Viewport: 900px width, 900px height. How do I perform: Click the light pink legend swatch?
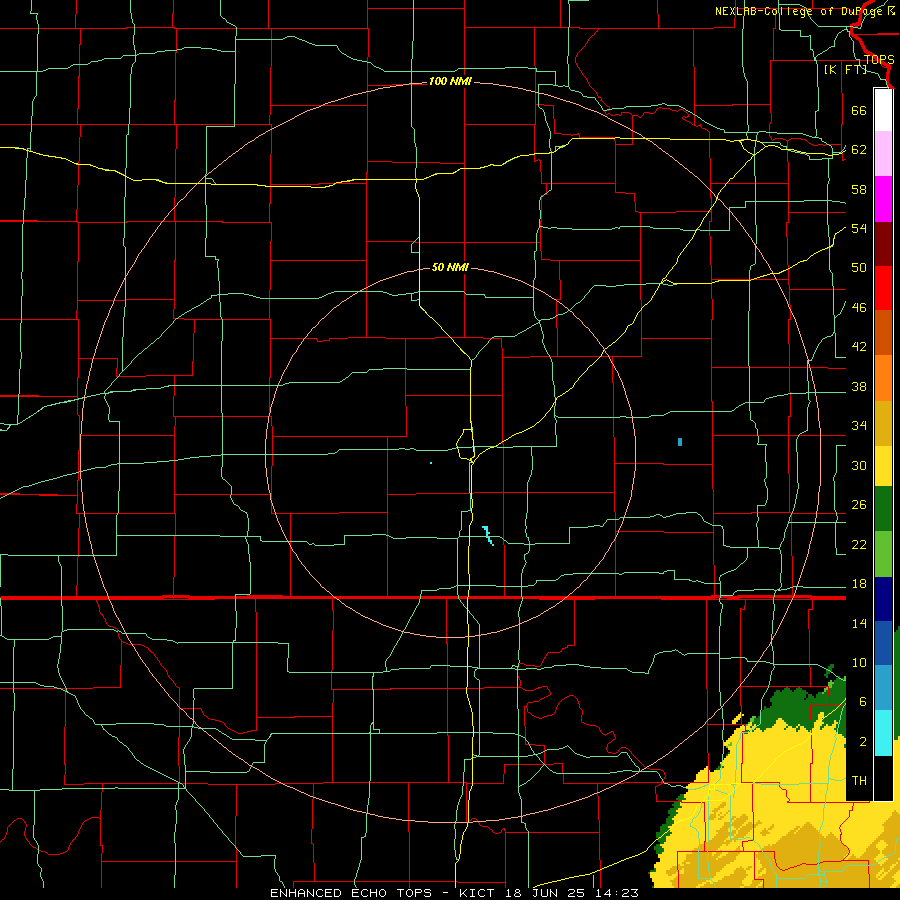[883, 154]
